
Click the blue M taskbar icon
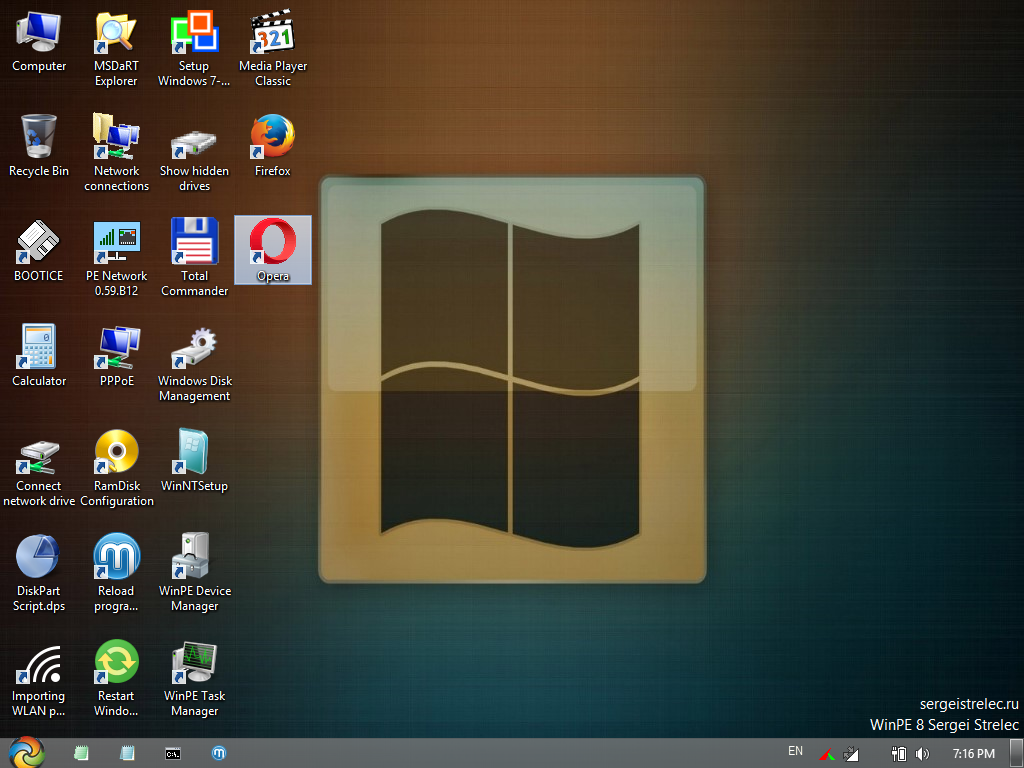pos(219,753)
